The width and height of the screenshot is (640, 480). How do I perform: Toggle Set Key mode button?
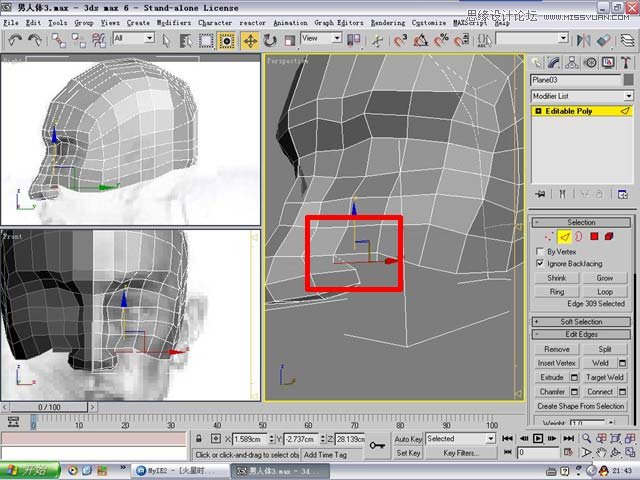[x=408, y=453]
